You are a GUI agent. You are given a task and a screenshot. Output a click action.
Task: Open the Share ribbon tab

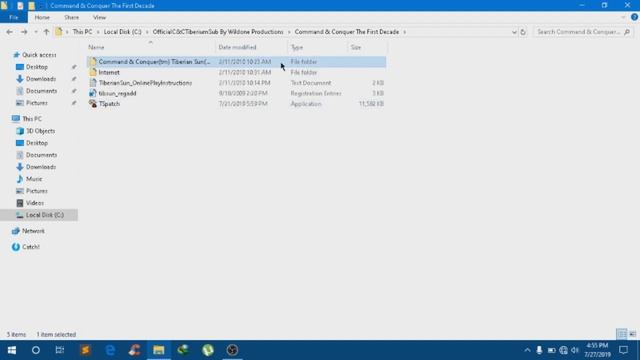(x=71, y=18)
